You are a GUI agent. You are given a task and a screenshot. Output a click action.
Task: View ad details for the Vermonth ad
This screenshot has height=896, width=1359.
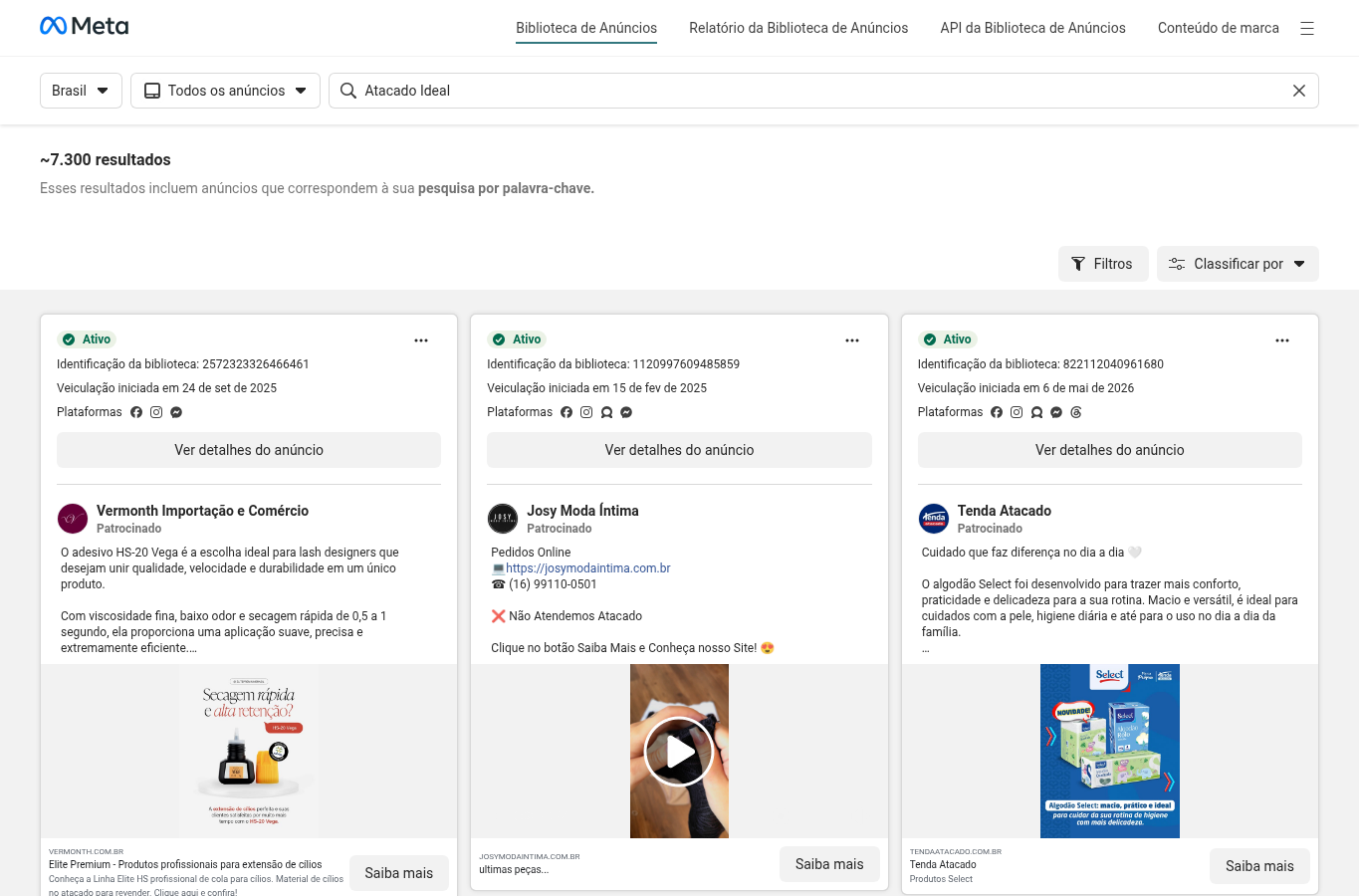(x=249, y=450)
